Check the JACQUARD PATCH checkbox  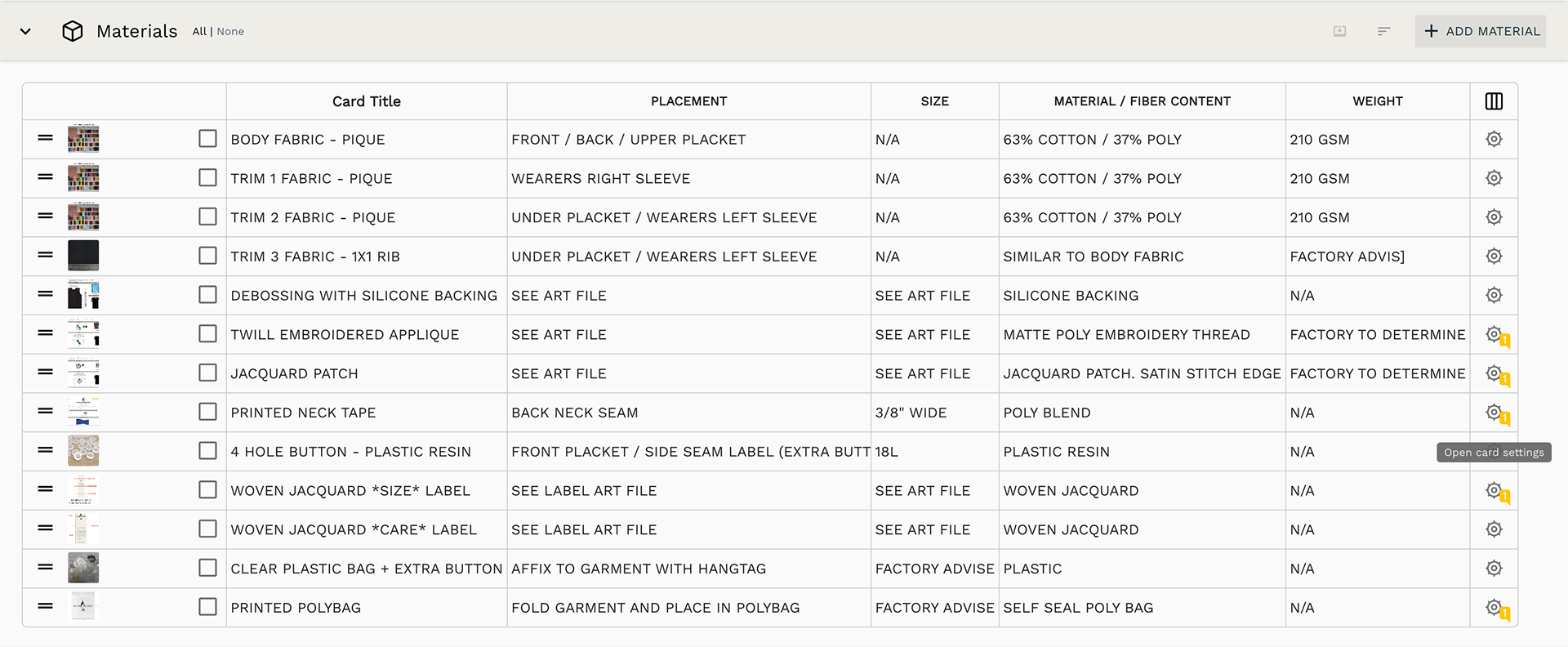(208, 373)
